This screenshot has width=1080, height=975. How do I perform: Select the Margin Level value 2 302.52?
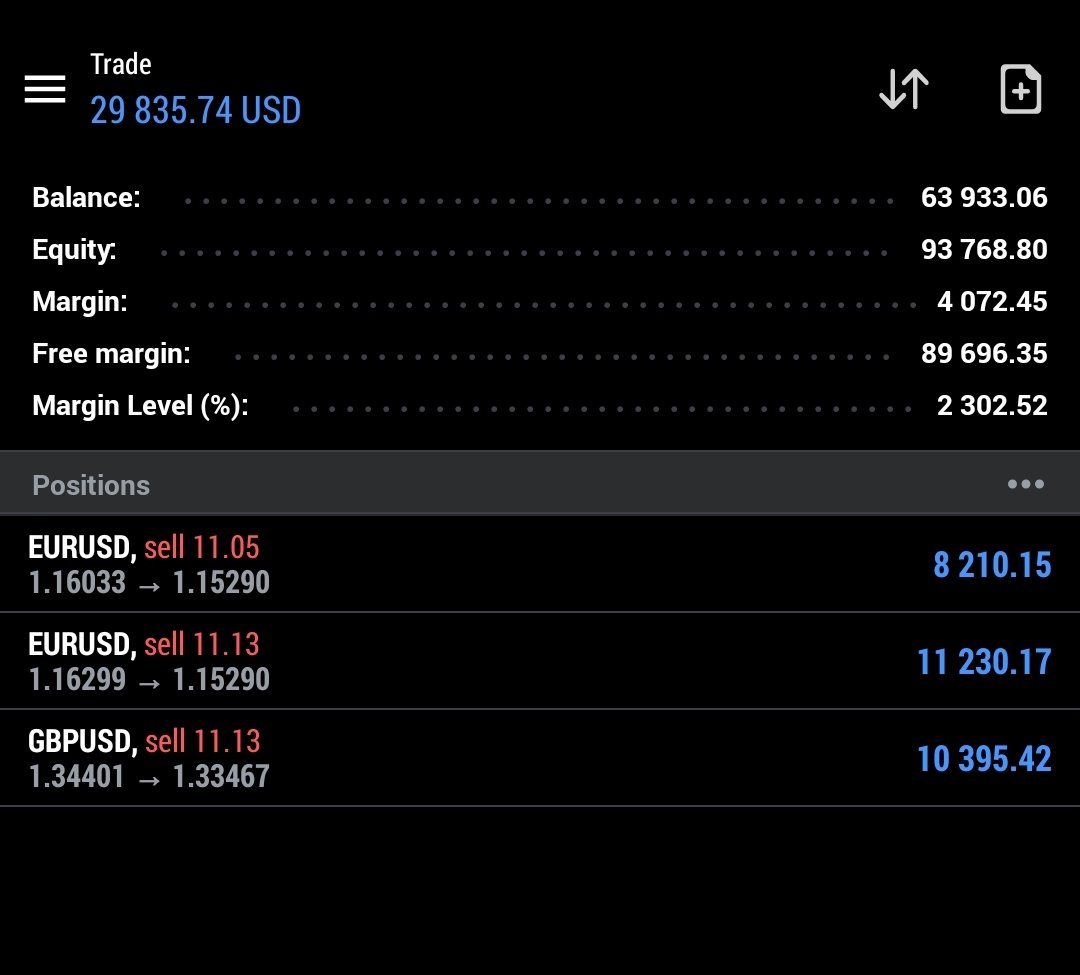tap(992, 406)
